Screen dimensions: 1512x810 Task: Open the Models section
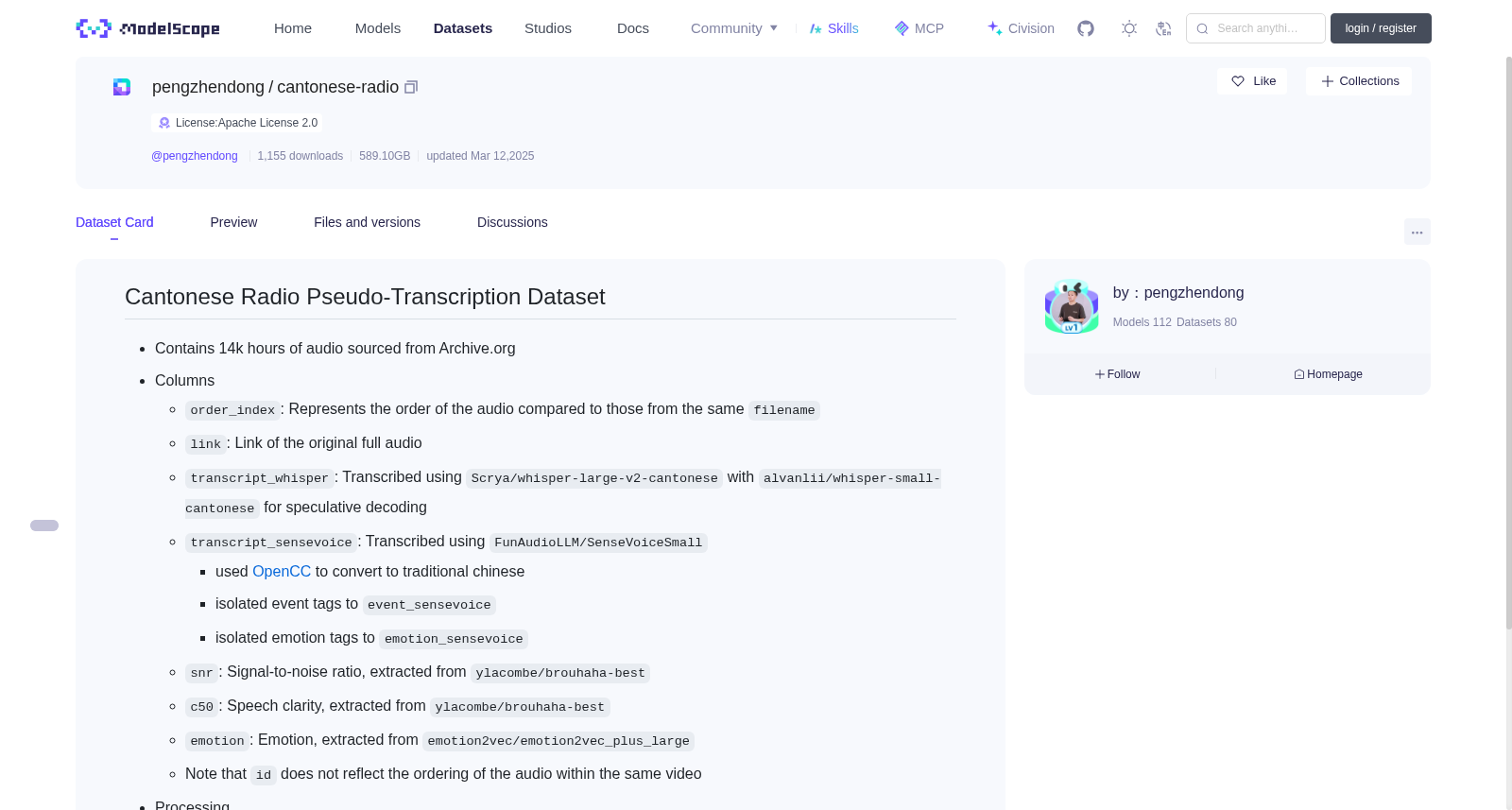pos(378,28)
